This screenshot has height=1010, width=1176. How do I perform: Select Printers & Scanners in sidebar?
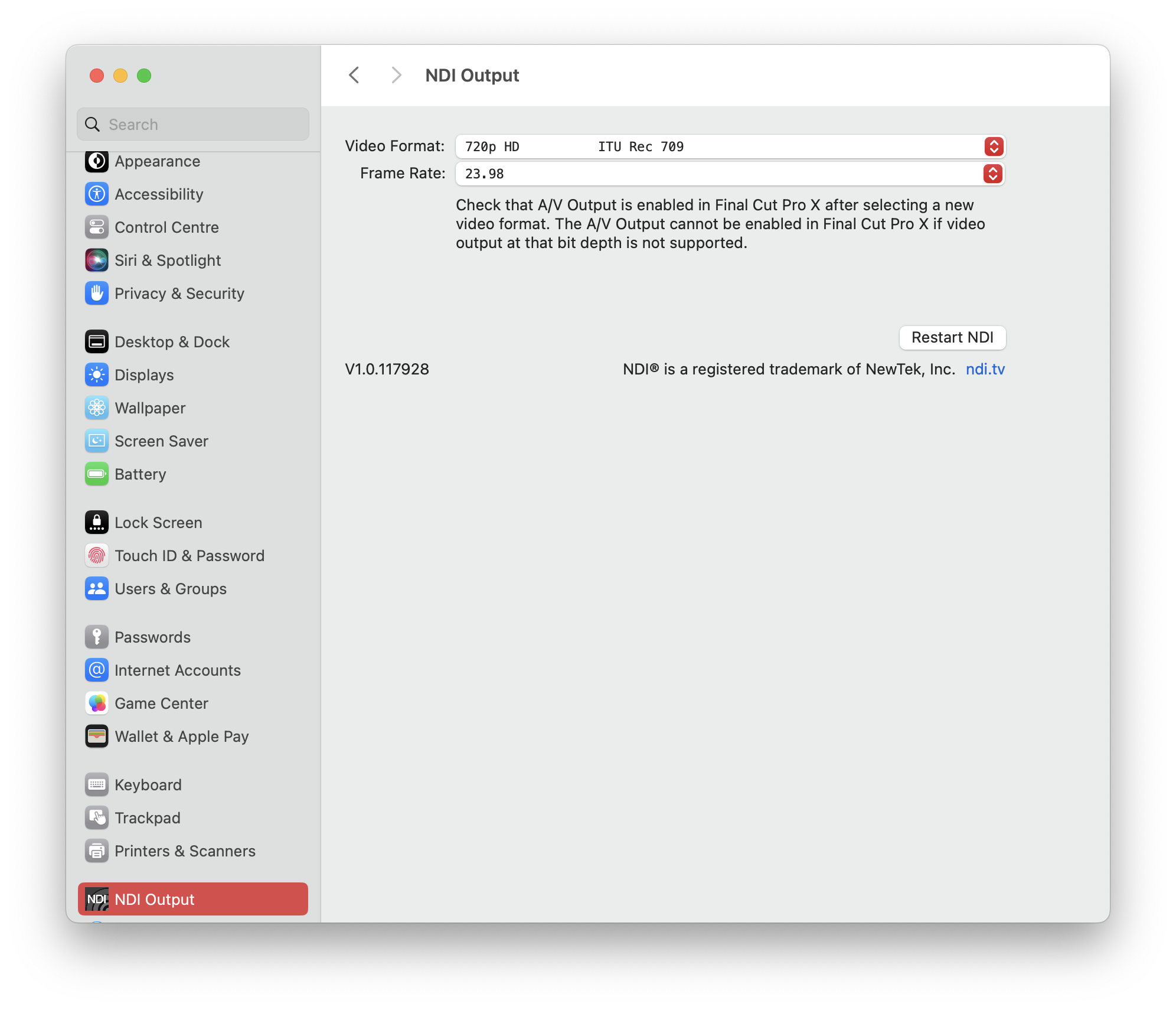pyautogui.click(x=184, y=851)
